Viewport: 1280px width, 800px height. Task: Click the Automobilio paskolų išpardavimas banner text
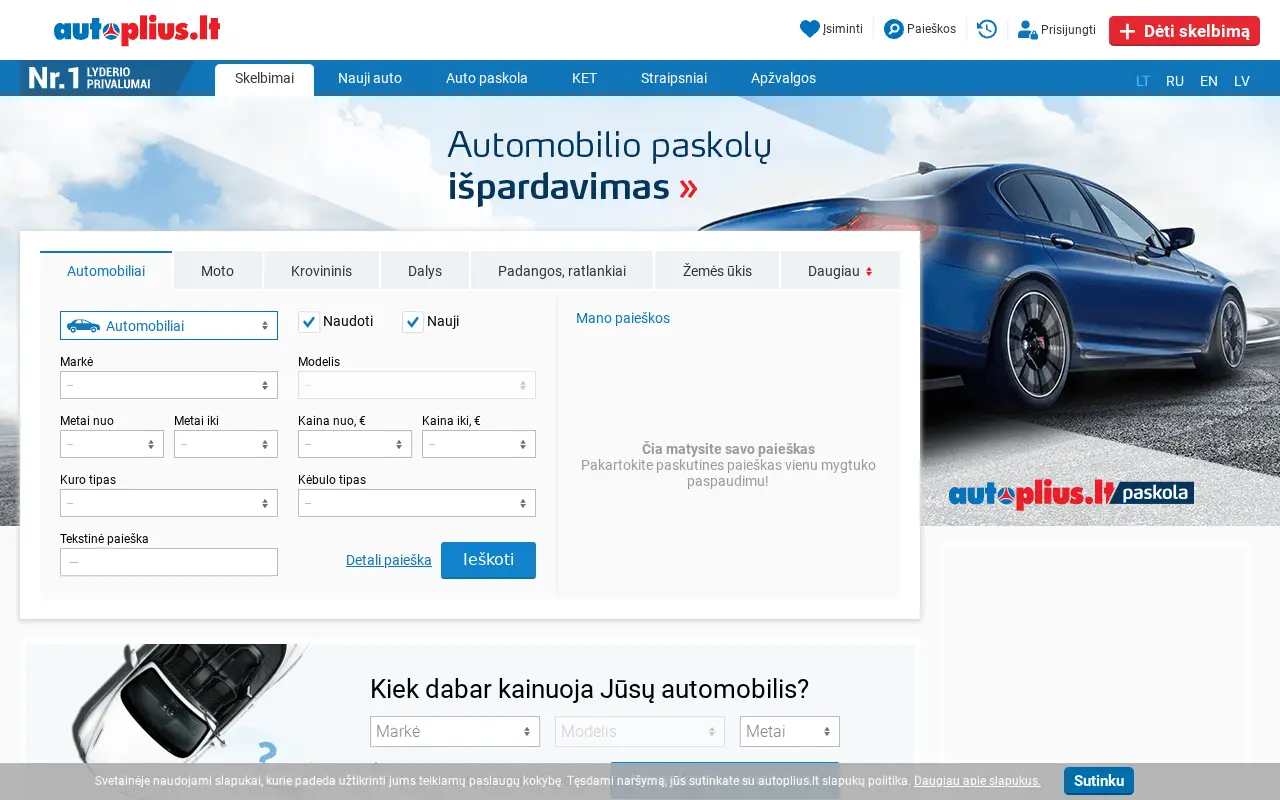pos(609,166)
